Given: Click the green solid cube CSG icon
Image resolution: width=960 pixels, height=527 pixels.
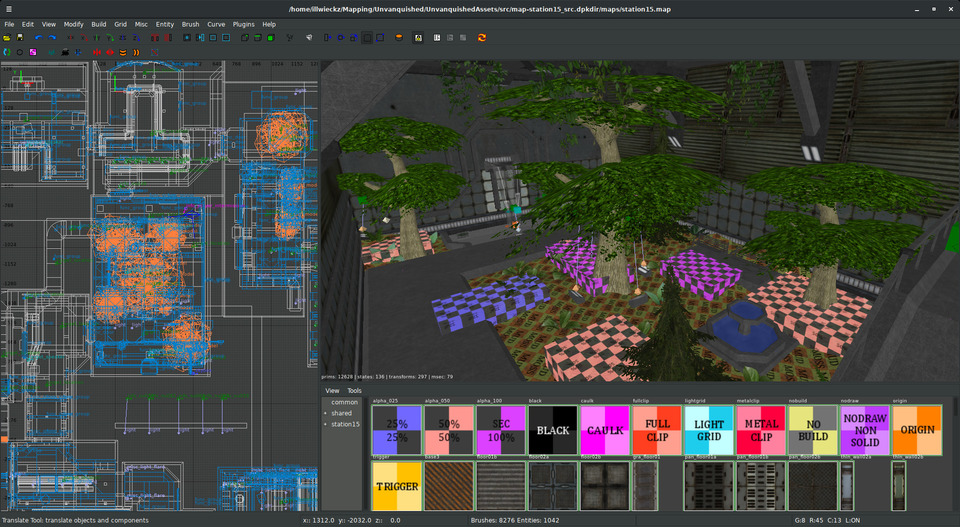Looking at the screenshot, I should tap(271, 37).
